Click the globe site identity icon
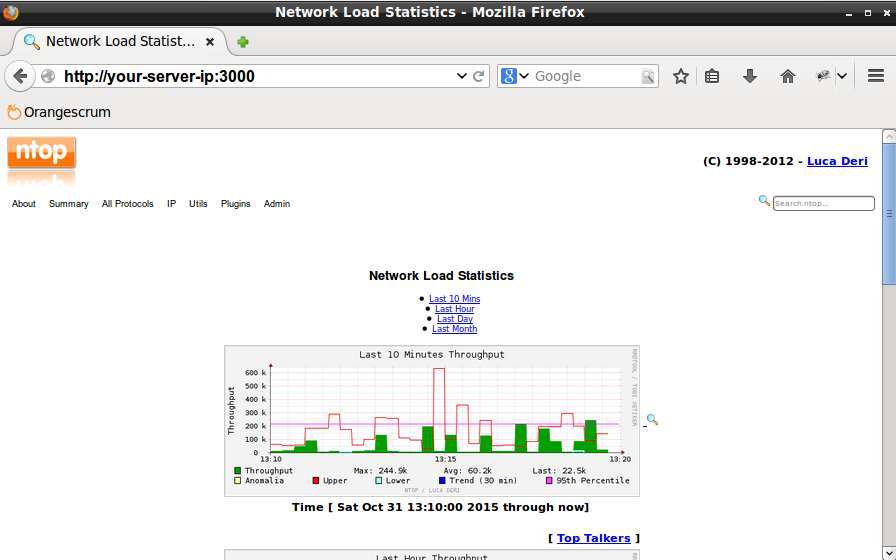 pyautogui.click(x=48, y=76)
